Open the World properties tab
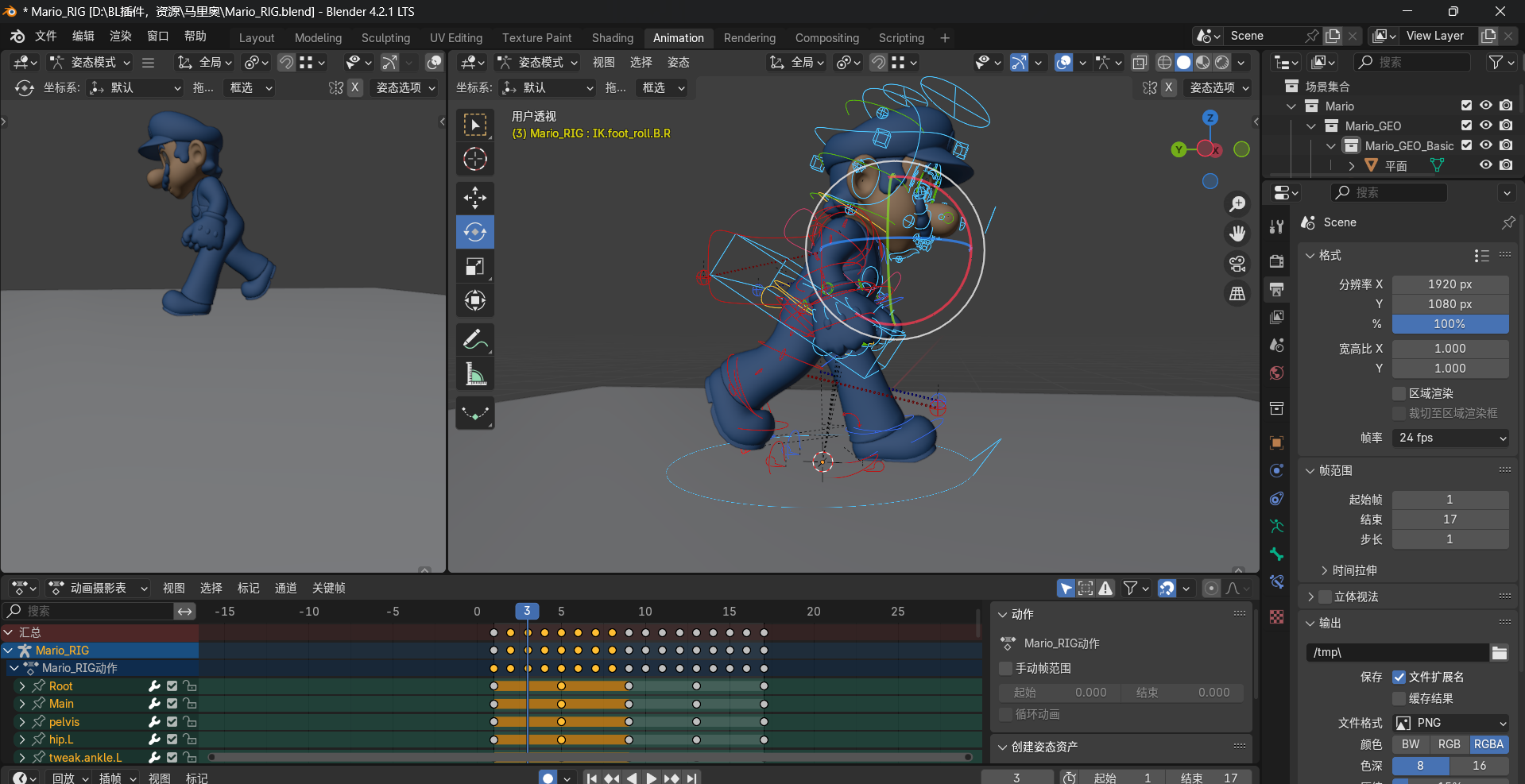Image resolution: width=1525 pixels, height=784 pixels. pyautogui.click(x=1277, y=373)
